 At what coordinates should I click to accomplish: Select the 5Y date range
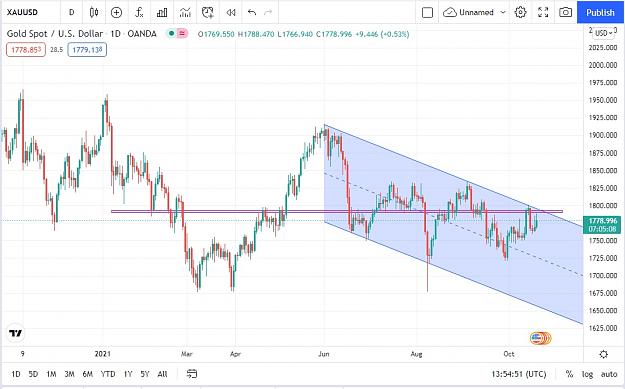pos(145,374)
